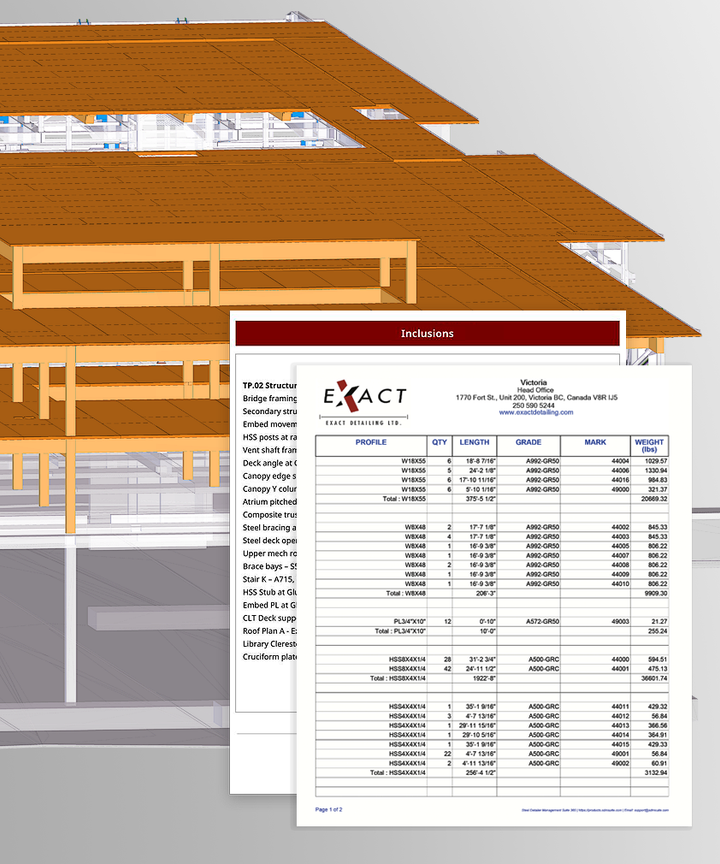Click total length 1922'-8"
This screenshot has width=720, height=864.
[484, 678]
